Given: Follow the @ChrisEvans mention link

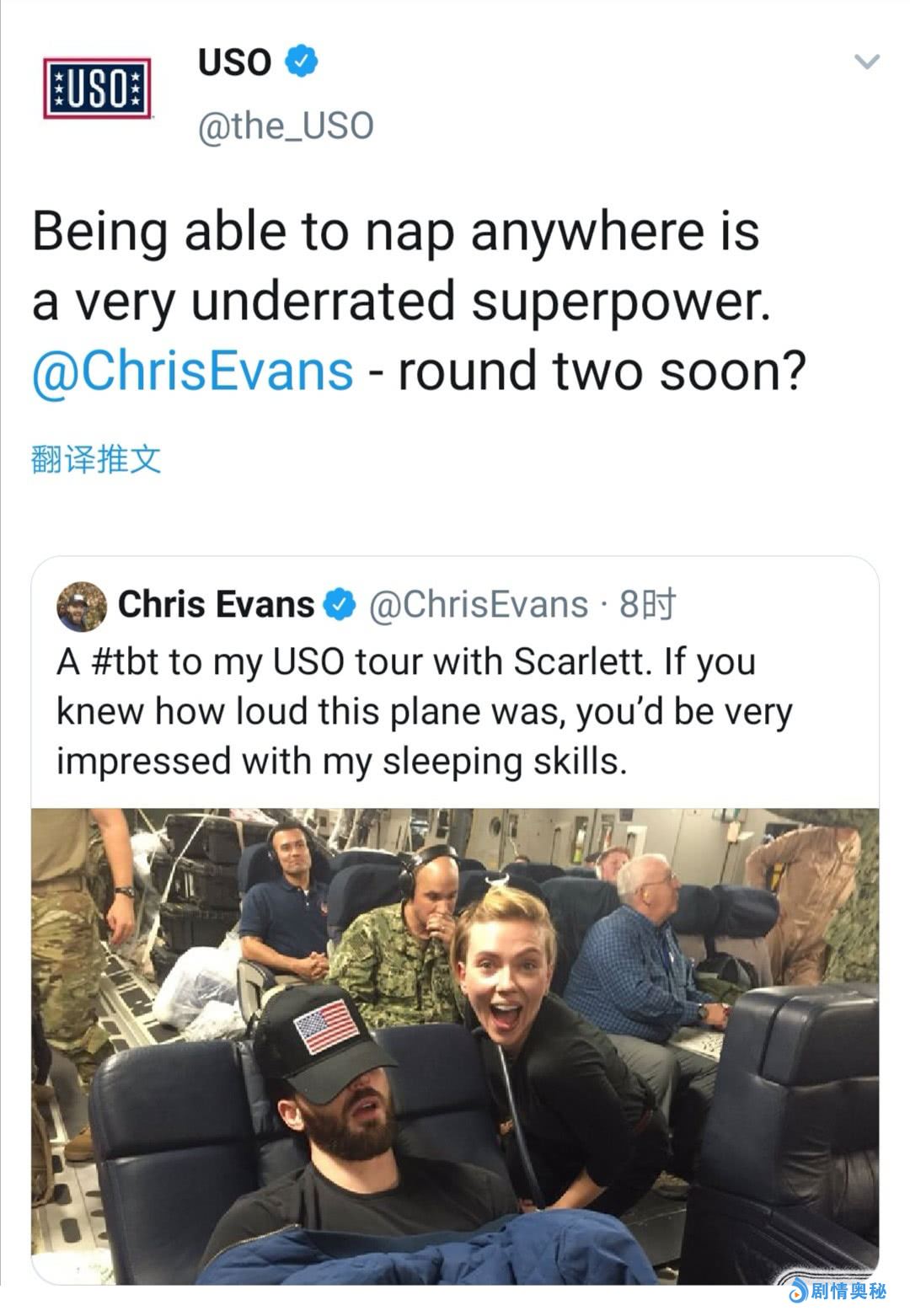Looking at the screenshot, I should point(193,371).
